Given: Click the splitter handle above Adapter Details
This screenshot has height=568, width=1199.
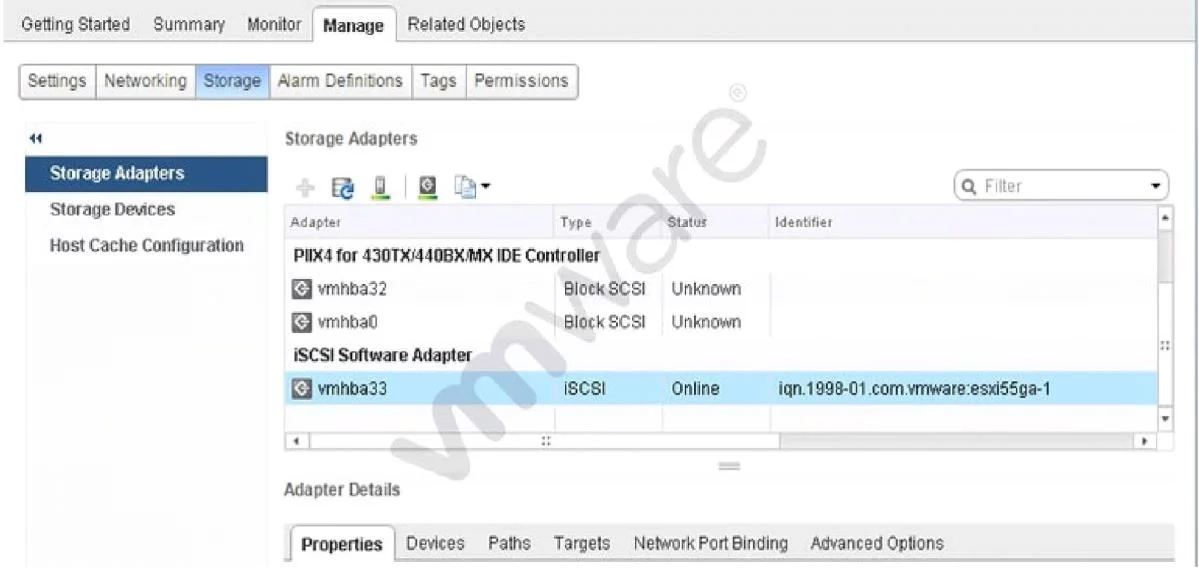Looking at the screenshot, I should point(729,466).
